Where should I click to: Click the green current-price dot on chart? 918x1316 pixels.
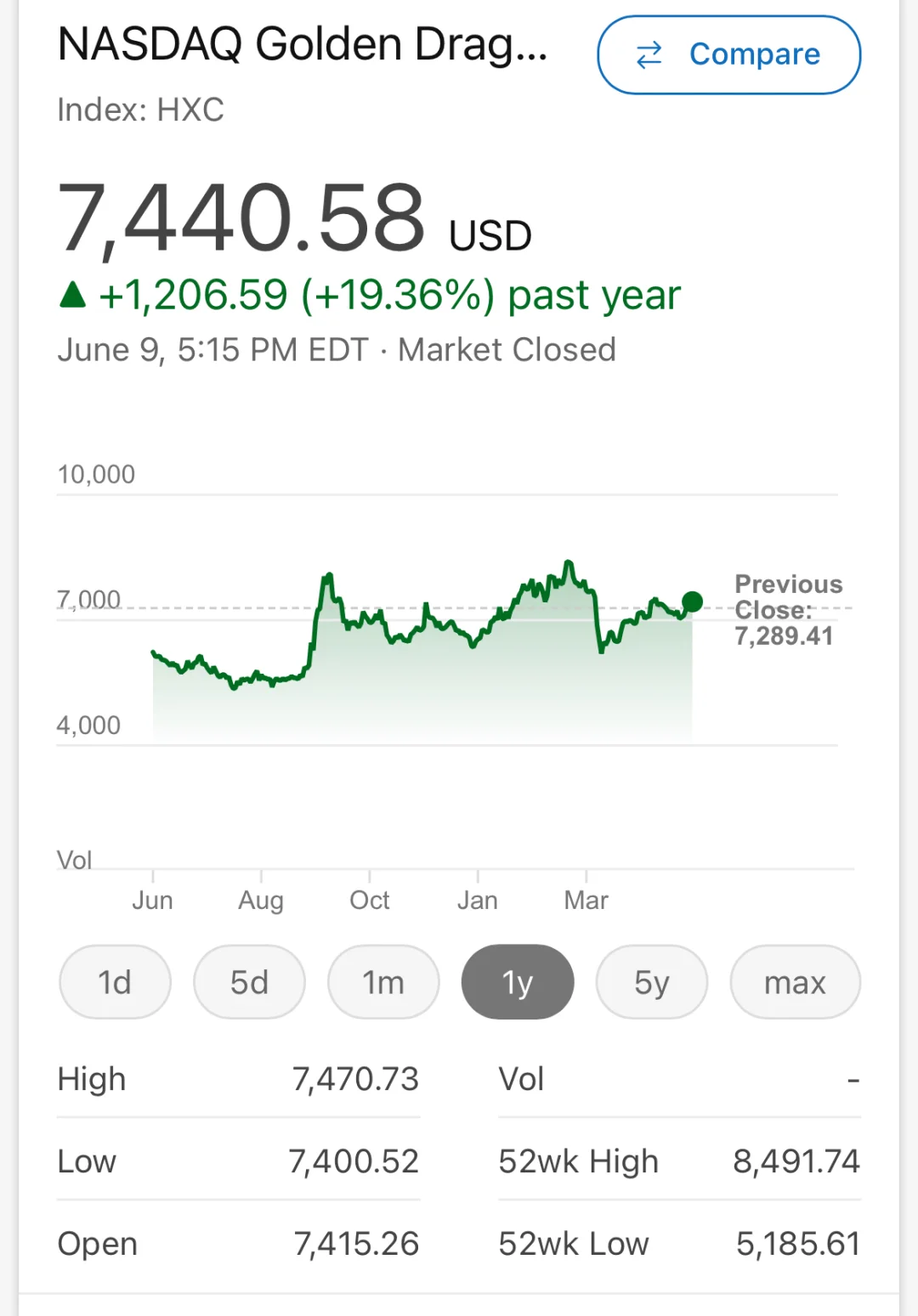693,602
